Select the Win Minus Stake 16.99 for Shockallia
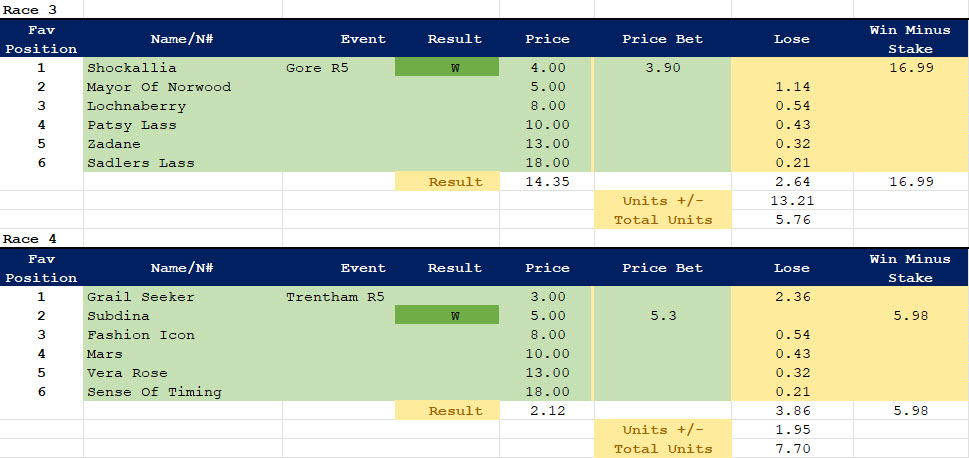 click(x=909, y=68)
